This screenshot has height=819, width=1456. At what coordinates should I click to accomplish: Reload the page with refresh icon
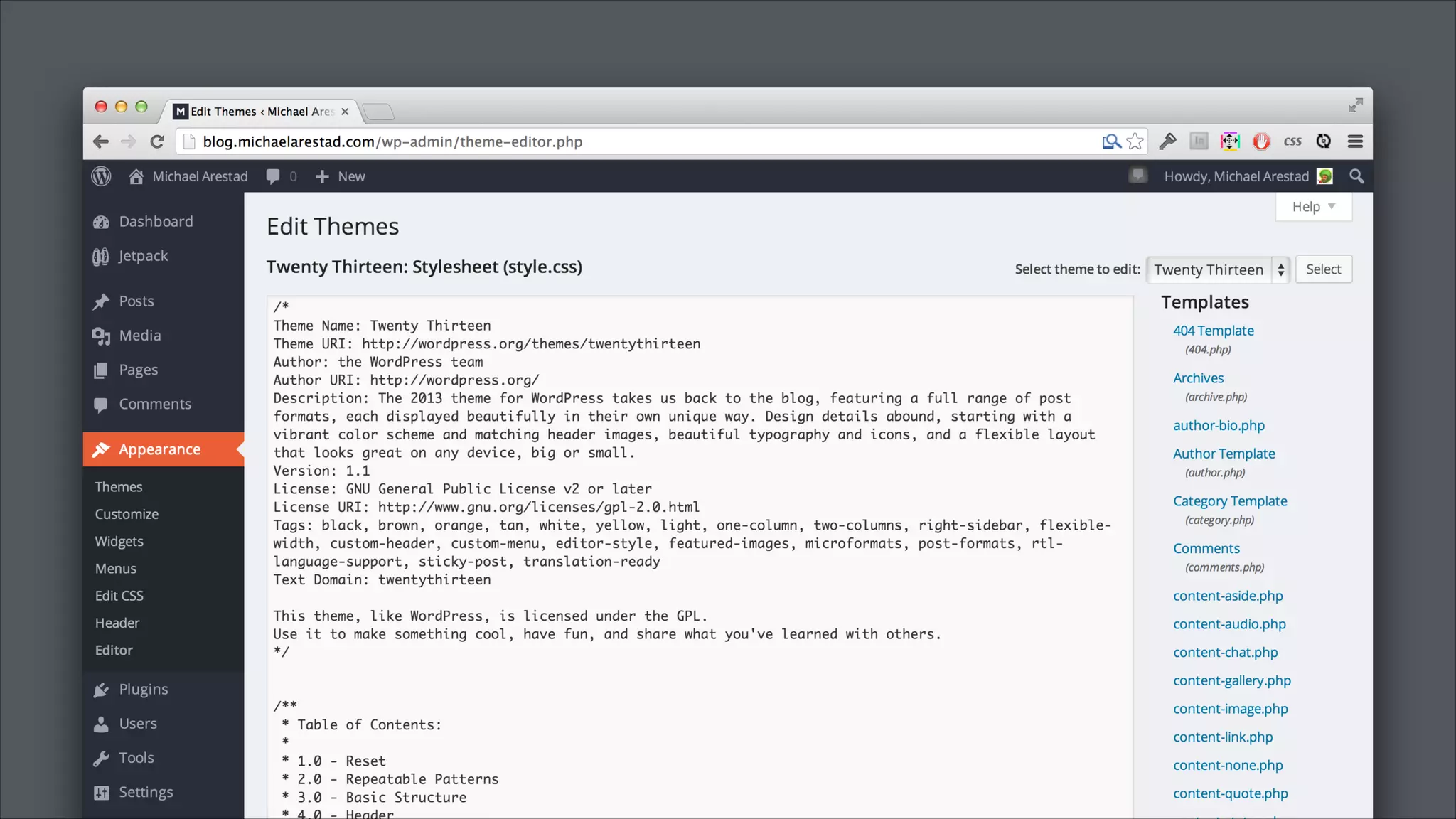pos(157,141)
